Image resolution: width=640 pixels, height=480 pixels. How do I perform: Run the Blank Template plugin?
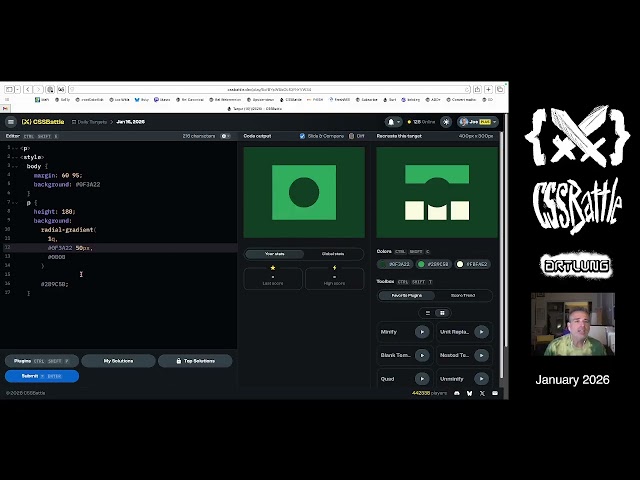tap(422, 355)
